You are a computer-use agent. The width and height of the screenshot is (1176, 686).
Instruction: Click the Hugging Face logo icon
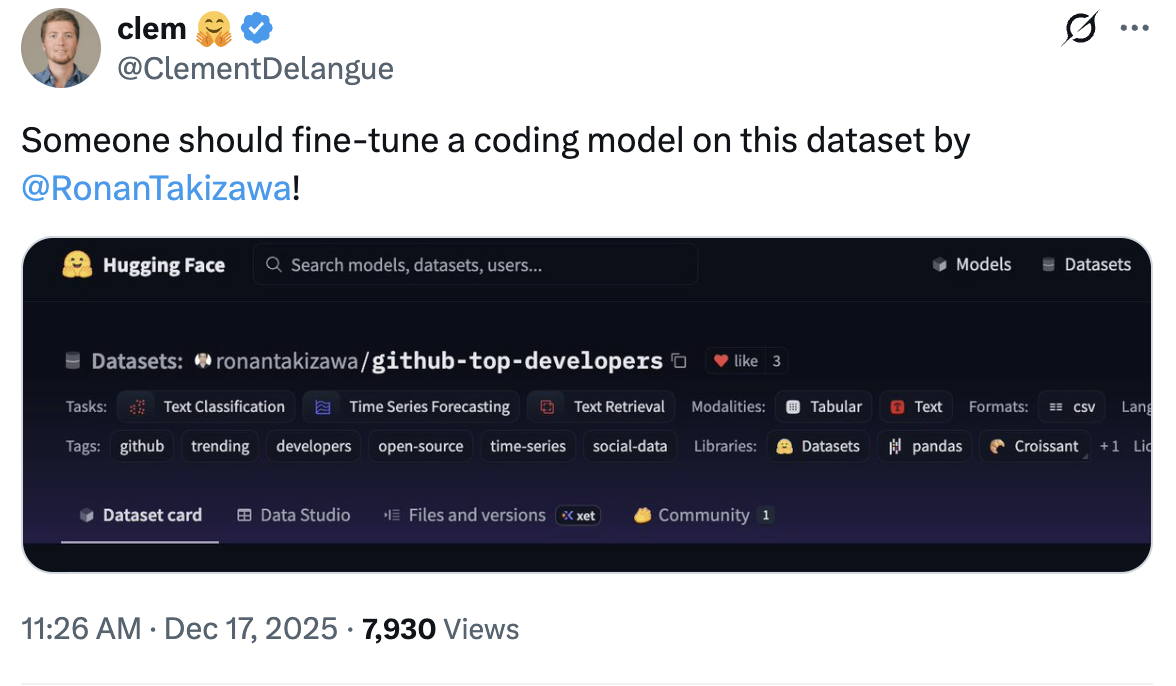77,265
